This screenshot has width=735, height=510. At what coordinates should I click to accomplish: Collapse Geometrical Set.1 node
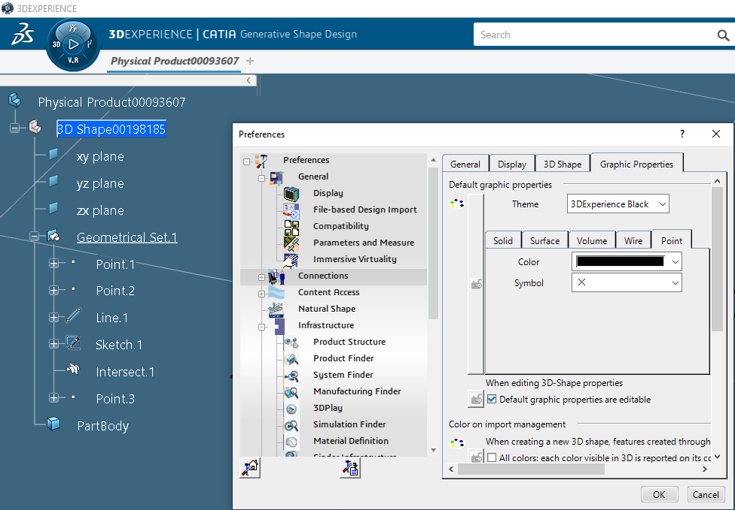pos(34,236)
